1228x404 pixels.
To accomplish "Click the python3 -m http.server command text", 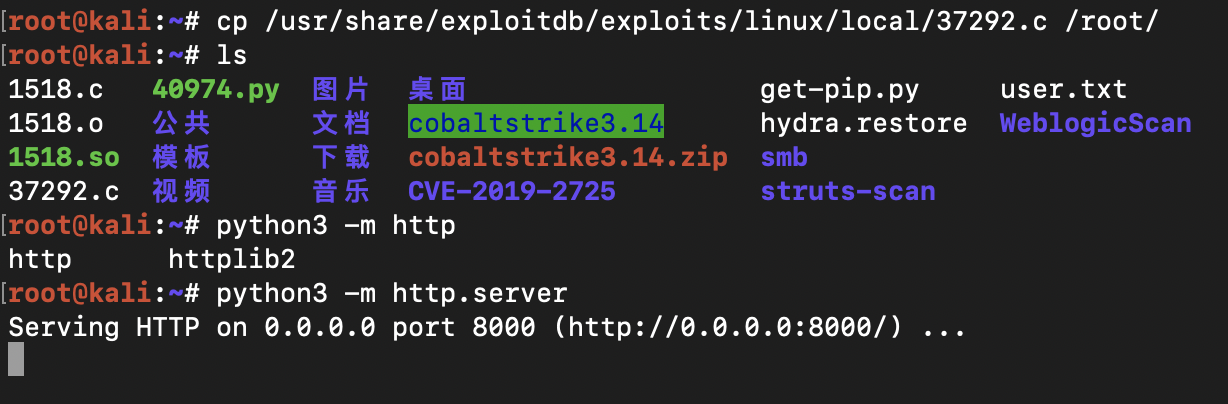I will [x=391, y=293].
